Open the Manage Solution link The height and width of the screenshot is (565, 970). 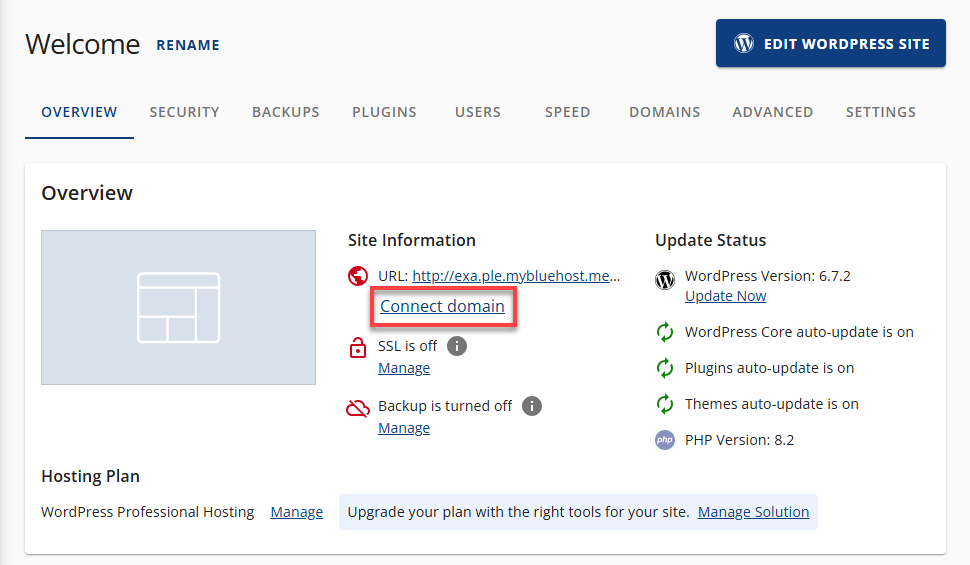click(753, 512)
